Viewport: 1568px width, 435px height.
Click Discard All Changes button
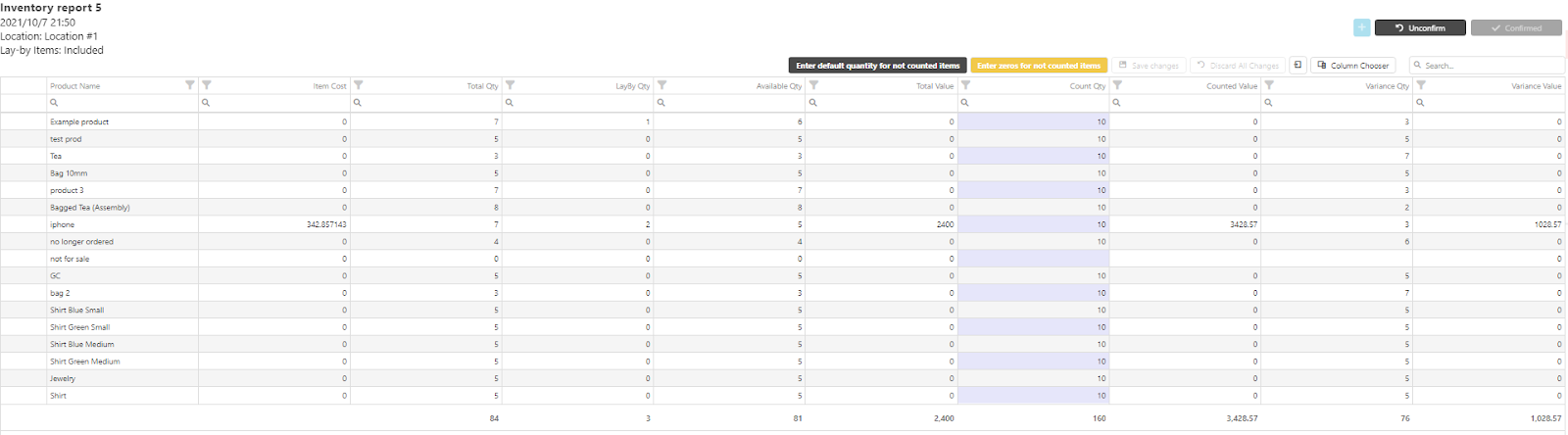1238,66
